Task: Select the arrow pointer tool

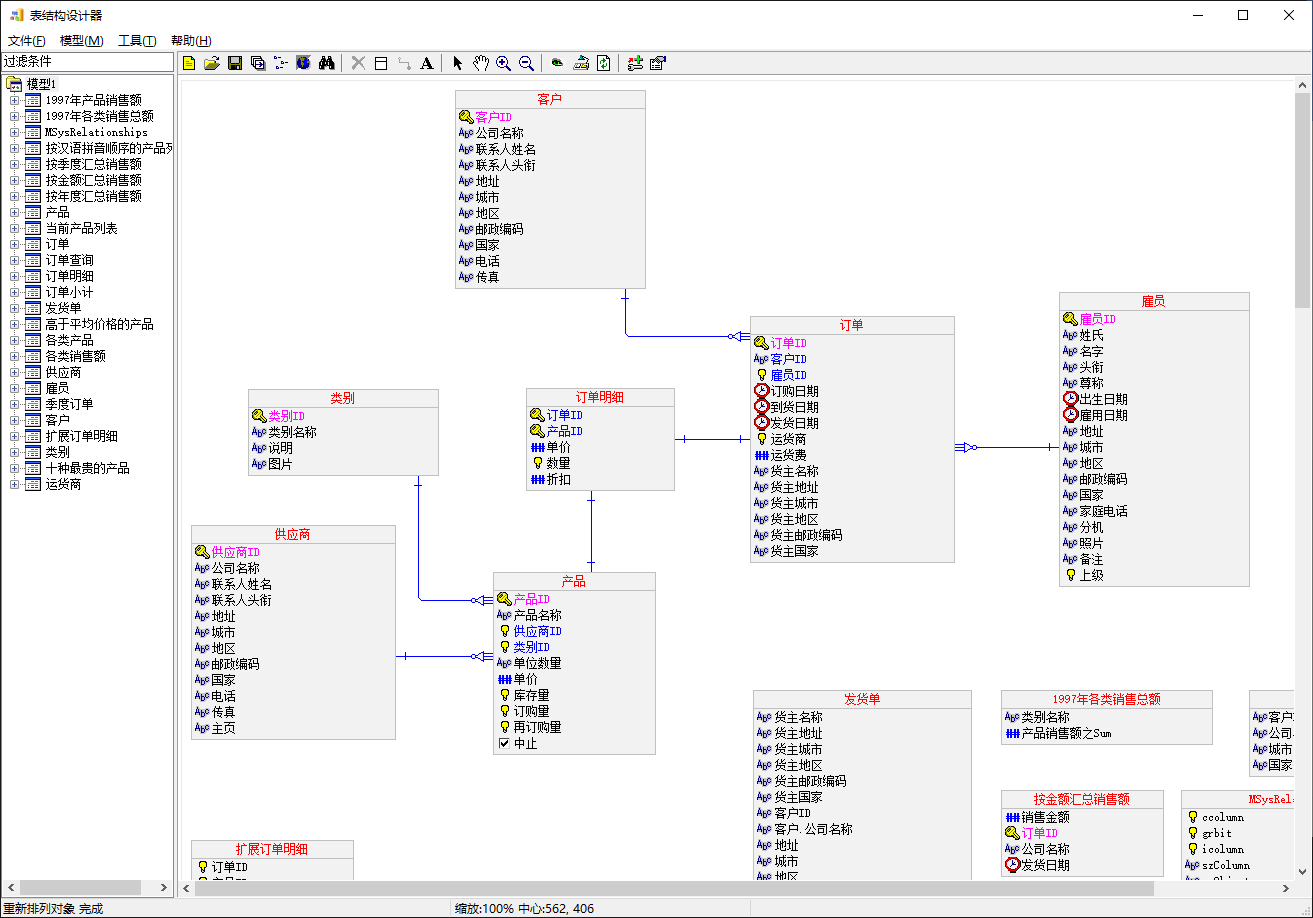Action: tap(457, 63)
